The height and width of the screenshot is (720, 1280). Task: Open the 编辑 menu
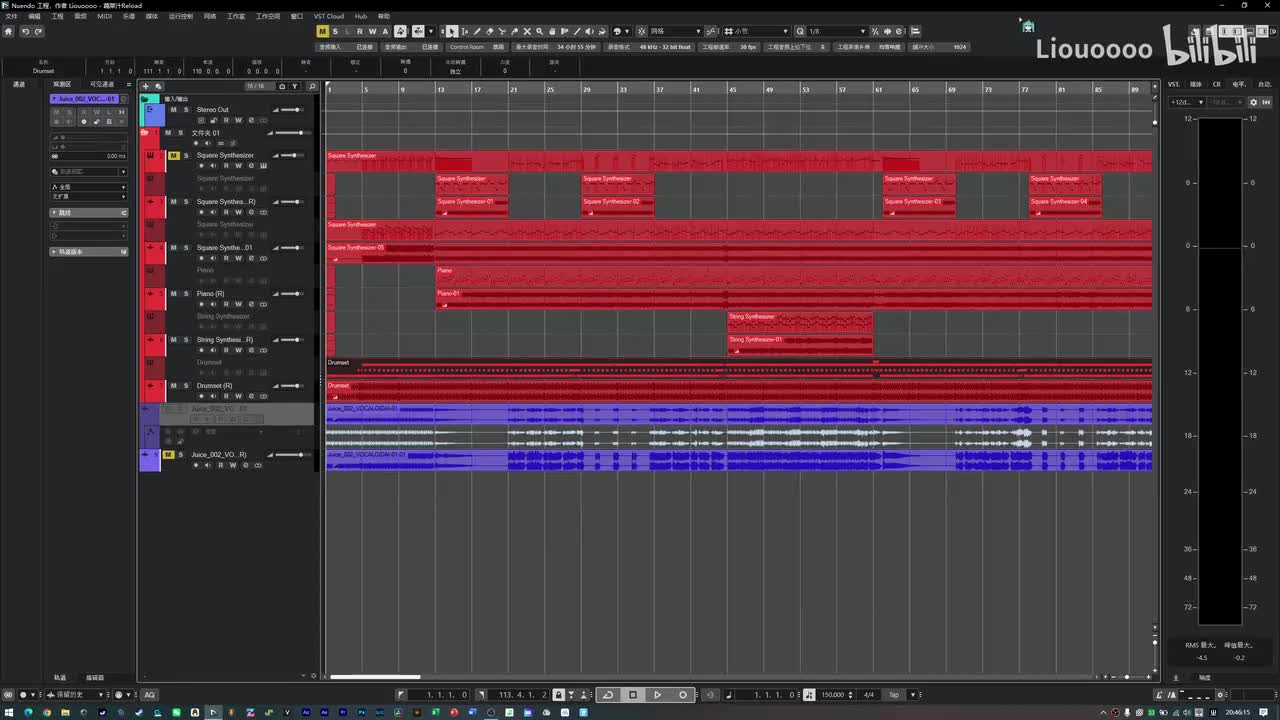[35, 17]
